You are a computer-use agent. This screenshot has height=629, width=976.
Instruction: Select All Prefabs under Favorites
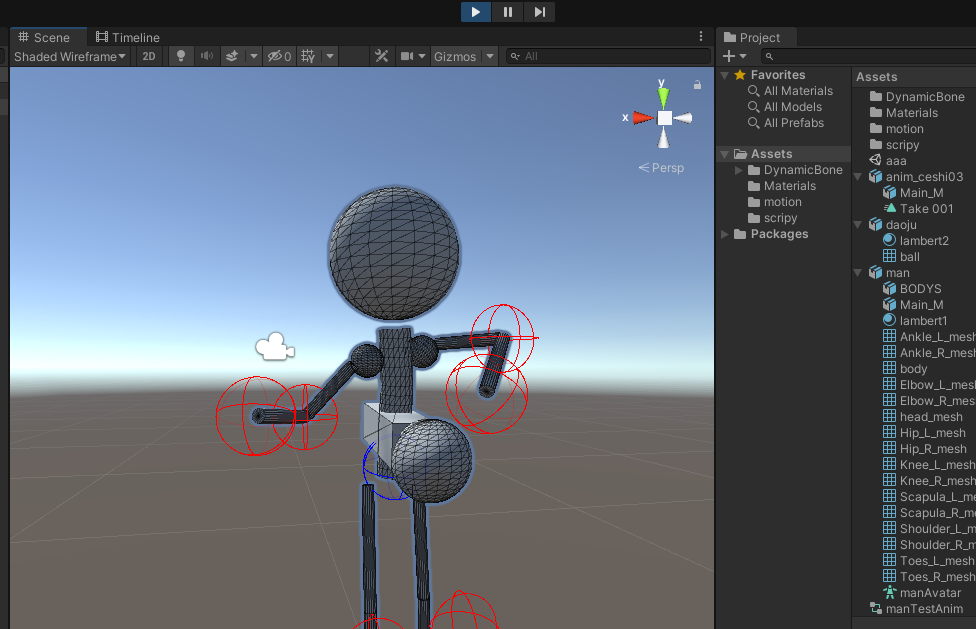[x=795, y=123]
